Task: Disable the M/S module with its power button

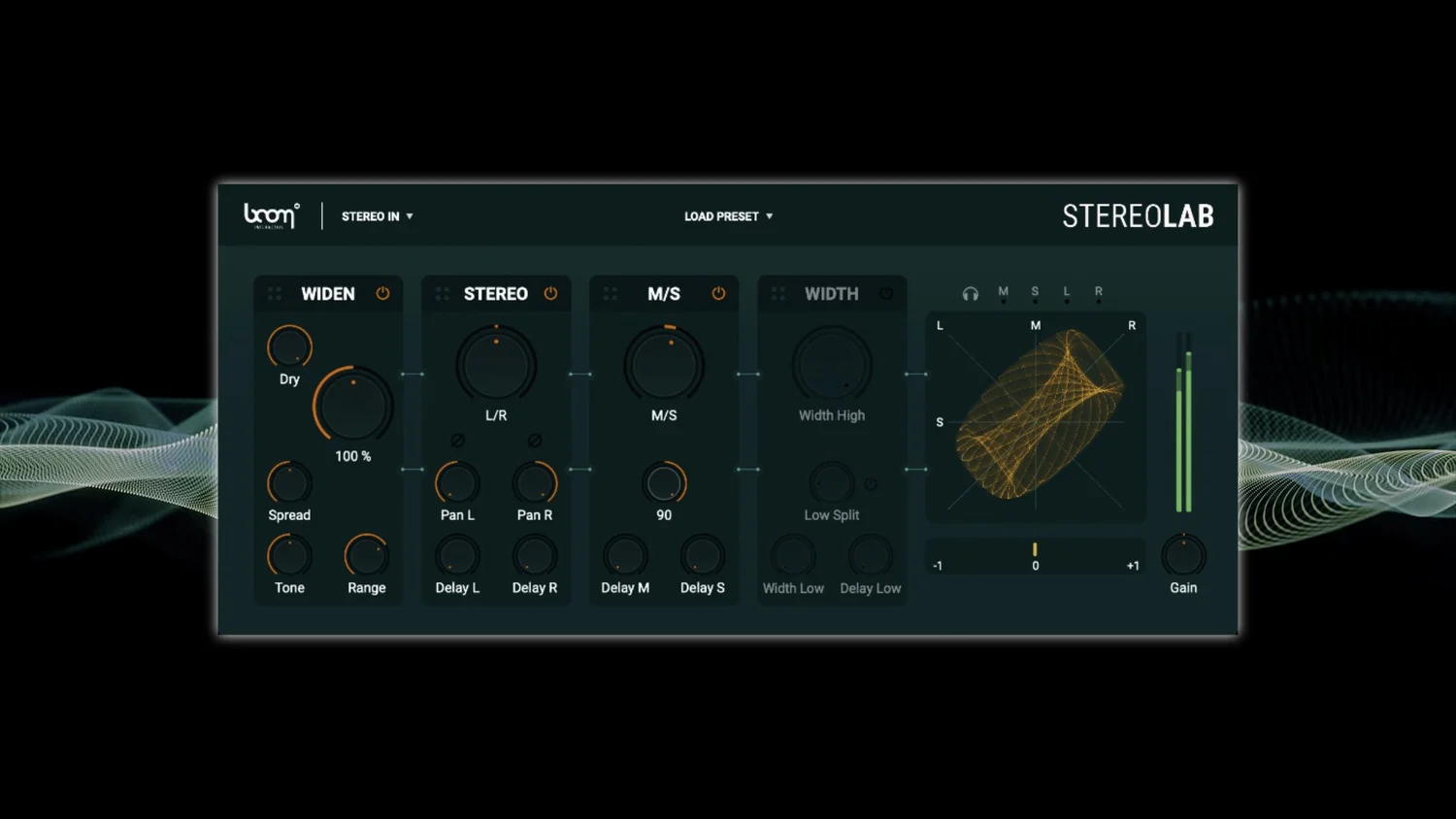Action: 718,293
